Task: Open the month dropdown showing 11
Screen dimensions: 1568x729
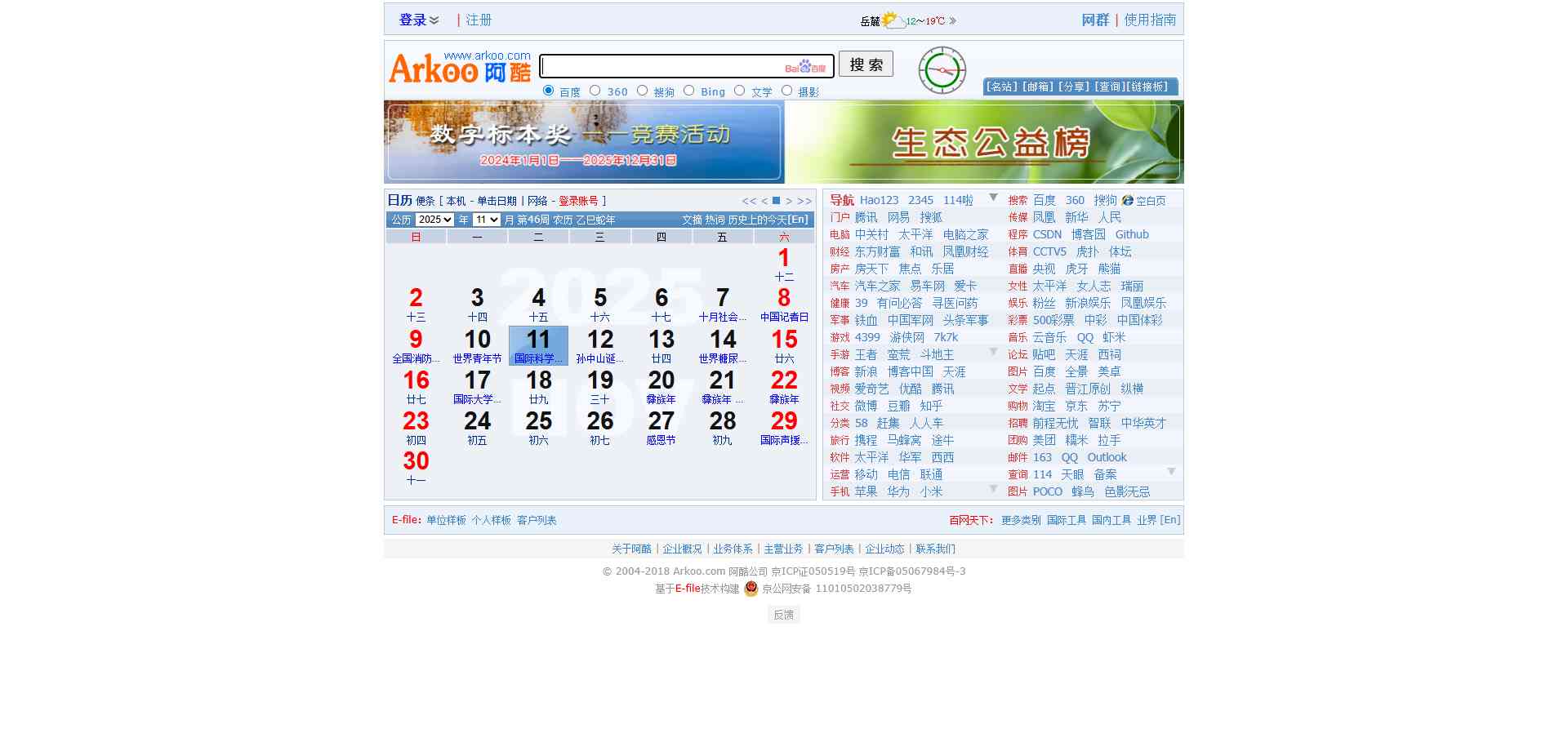Action: 487,220
